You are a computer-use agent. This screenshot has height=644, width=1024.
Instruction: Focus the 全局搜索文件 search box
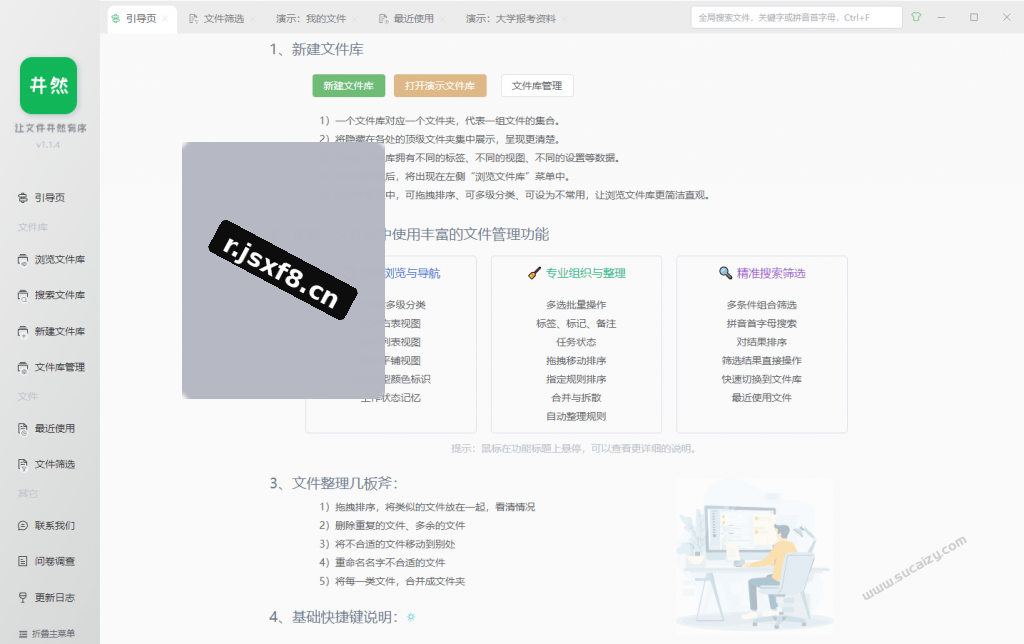coord(797,18)
